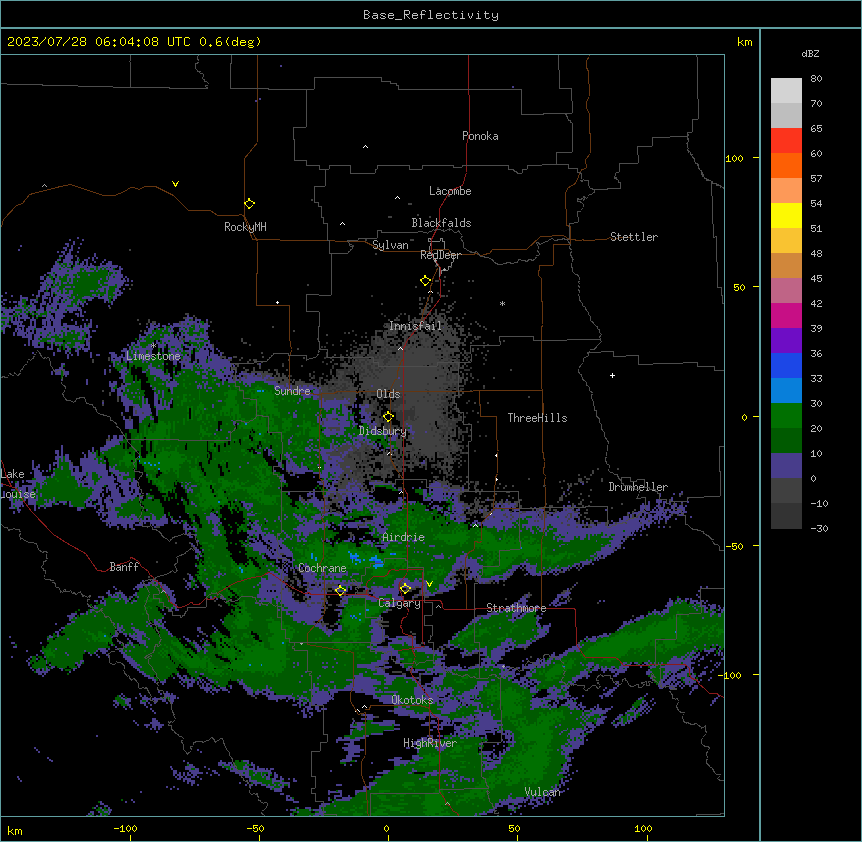Click the Limestone label
The height and width of the screenshot is (842, 862).
(x=153, y=356)
